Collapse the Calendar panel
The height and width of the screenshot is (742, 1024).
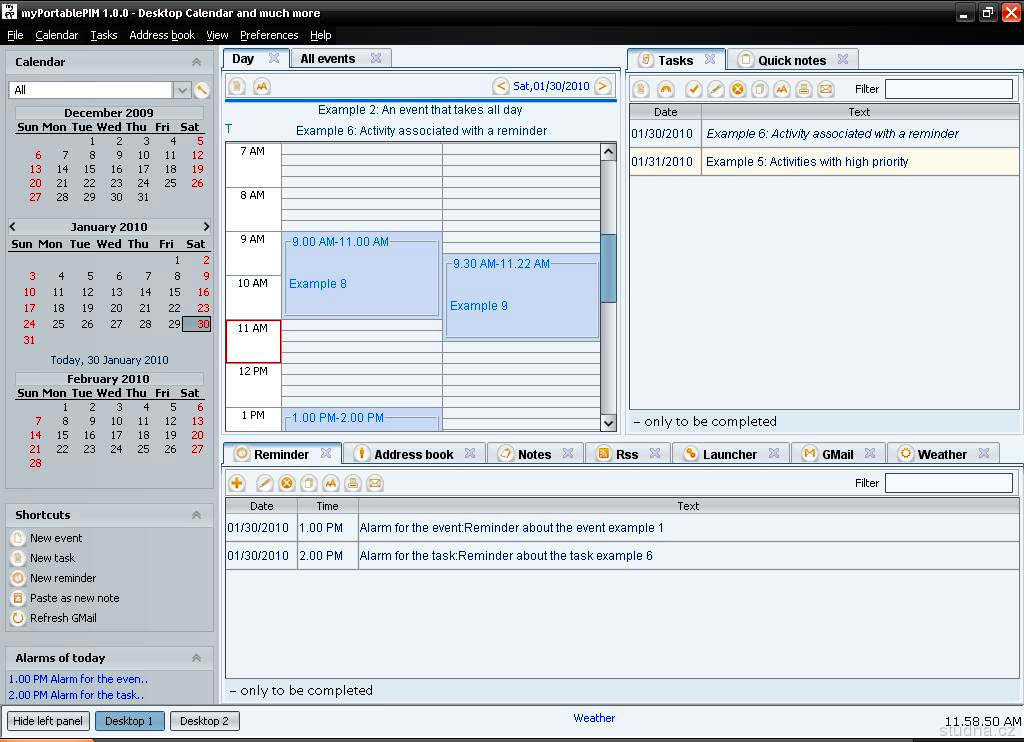[196, 62]
